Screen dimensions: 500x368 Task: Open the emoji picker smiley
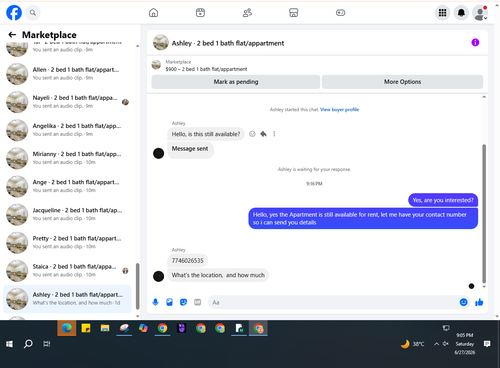coord(463,302)
